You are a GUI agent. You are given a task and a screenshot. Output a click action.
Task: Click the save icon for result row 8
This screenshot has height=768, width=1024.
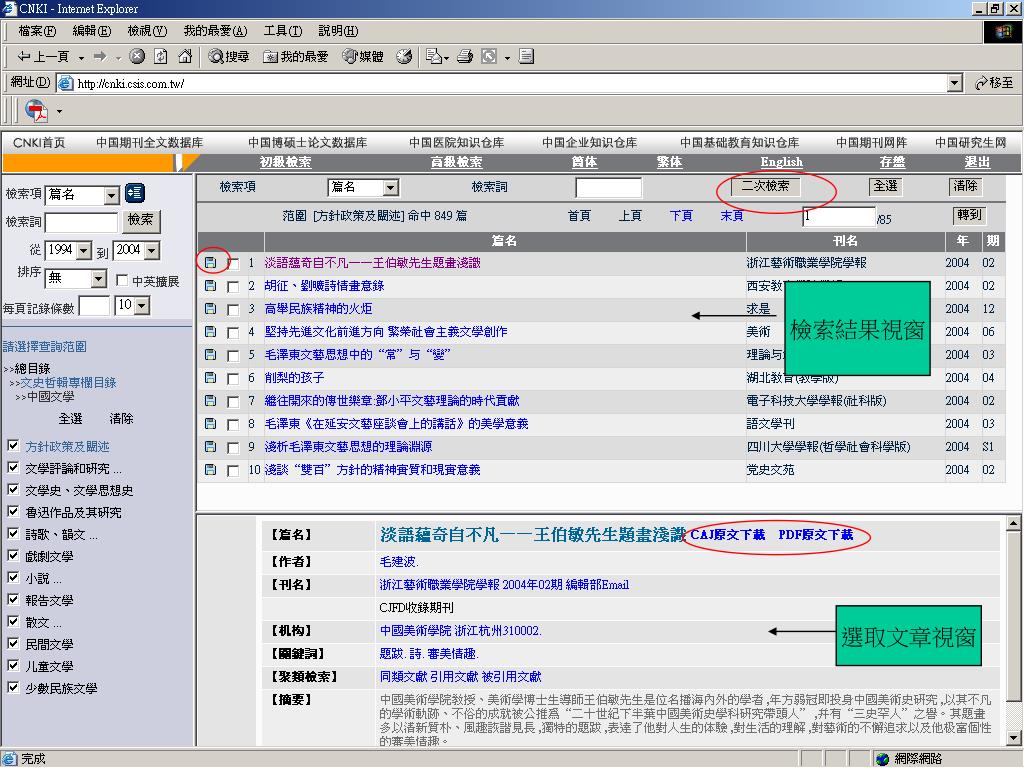coord(210,424)
